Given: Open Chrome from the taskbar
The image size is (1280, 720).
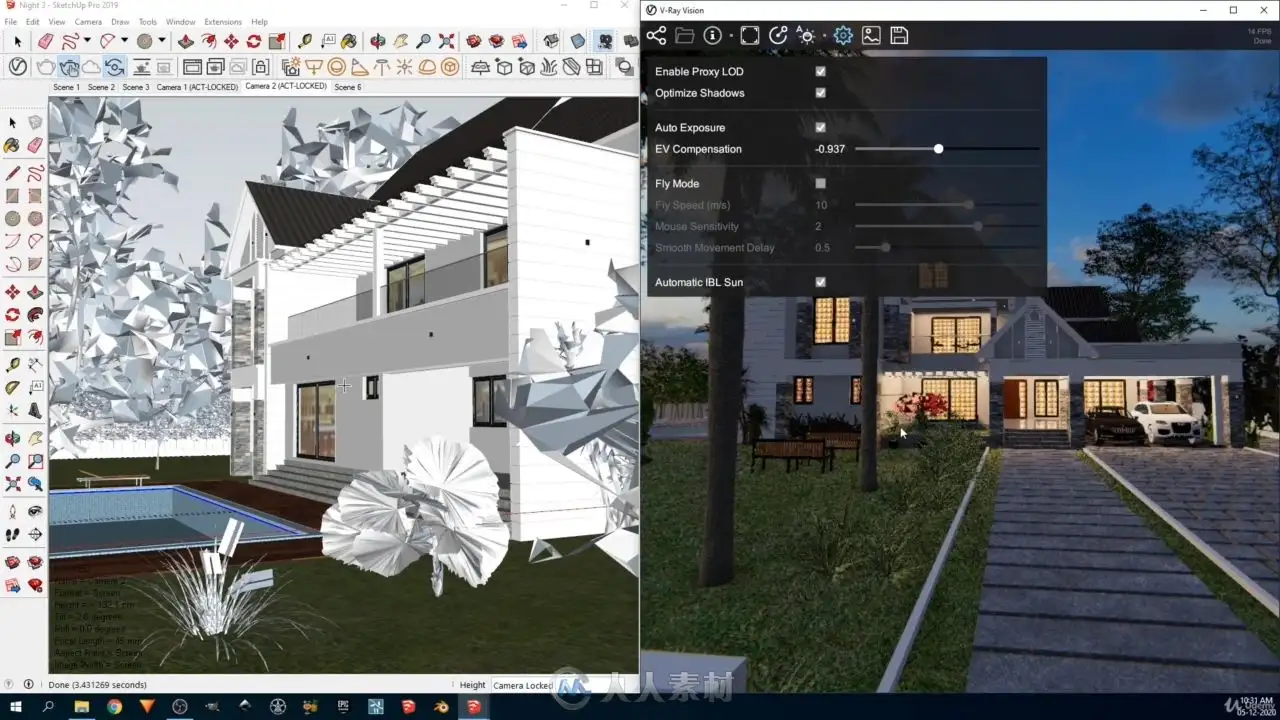Looking at the screenshot, I should [x=114, y=707].
